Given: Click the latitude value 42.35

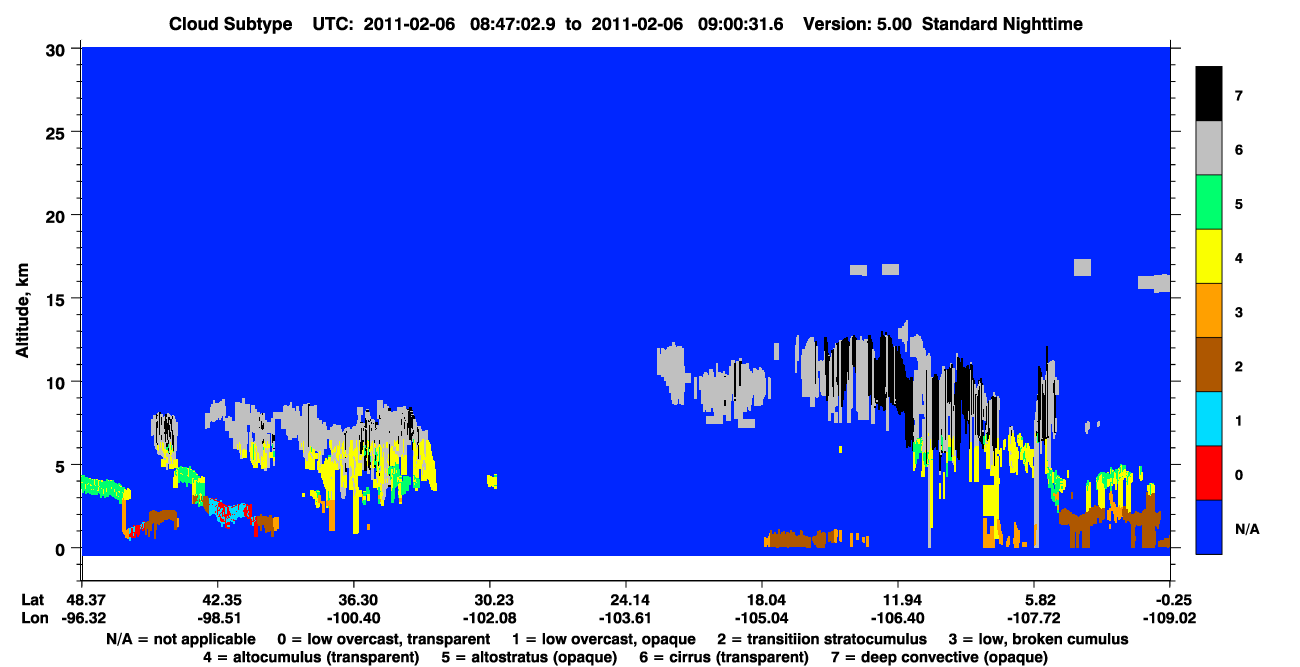Looking at the screenshot, I should point(217,600).
